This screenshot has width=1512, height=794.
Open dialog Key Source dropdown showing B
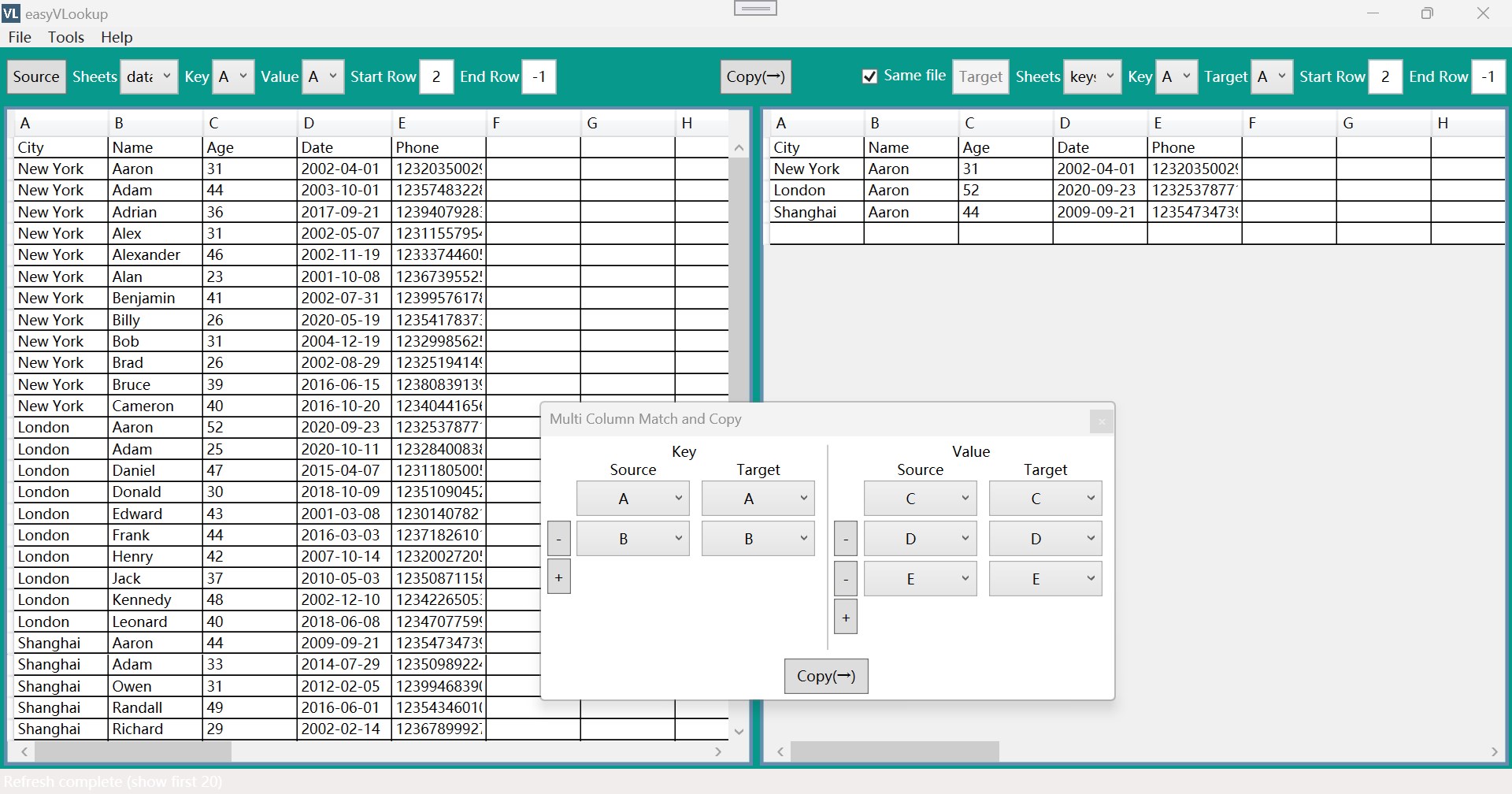click(633, 539)
